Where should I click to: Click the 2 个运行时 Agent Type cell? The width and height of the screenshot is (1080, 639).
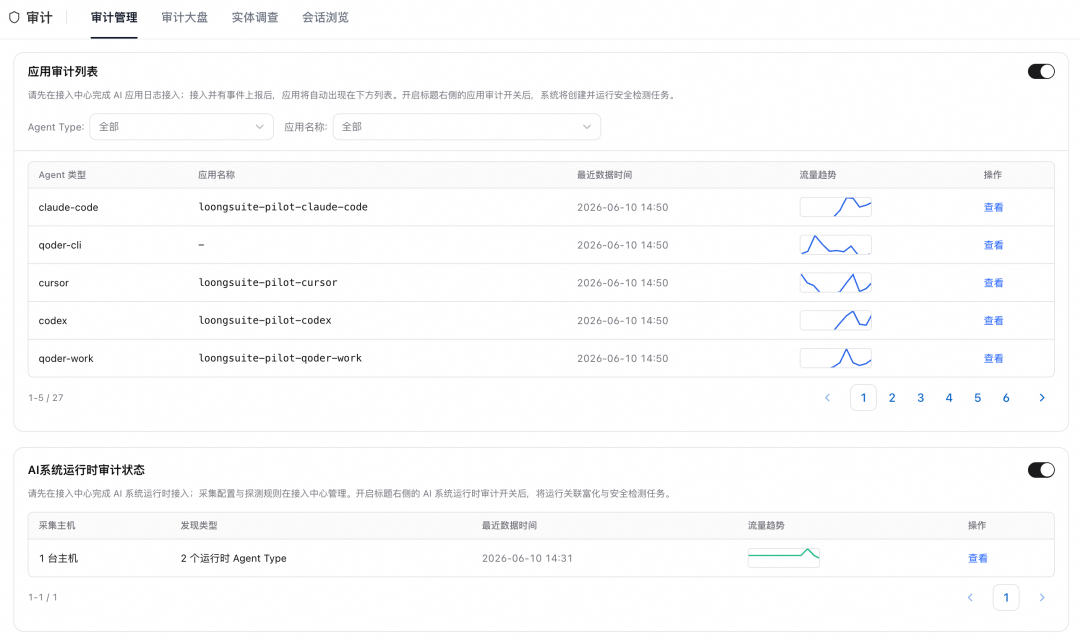click(233, 558)
